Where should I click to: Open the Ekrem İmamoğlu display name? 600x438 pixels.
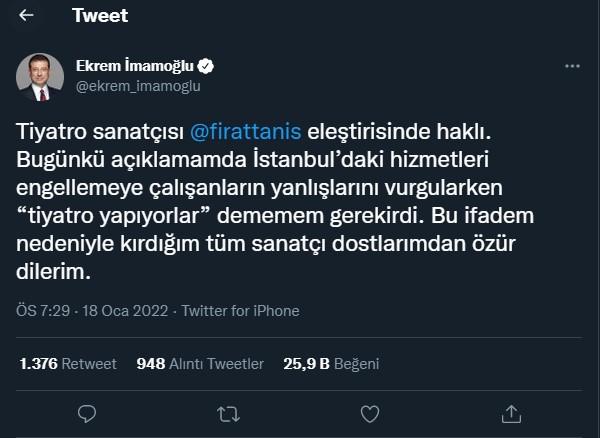(x=135, y=67)
